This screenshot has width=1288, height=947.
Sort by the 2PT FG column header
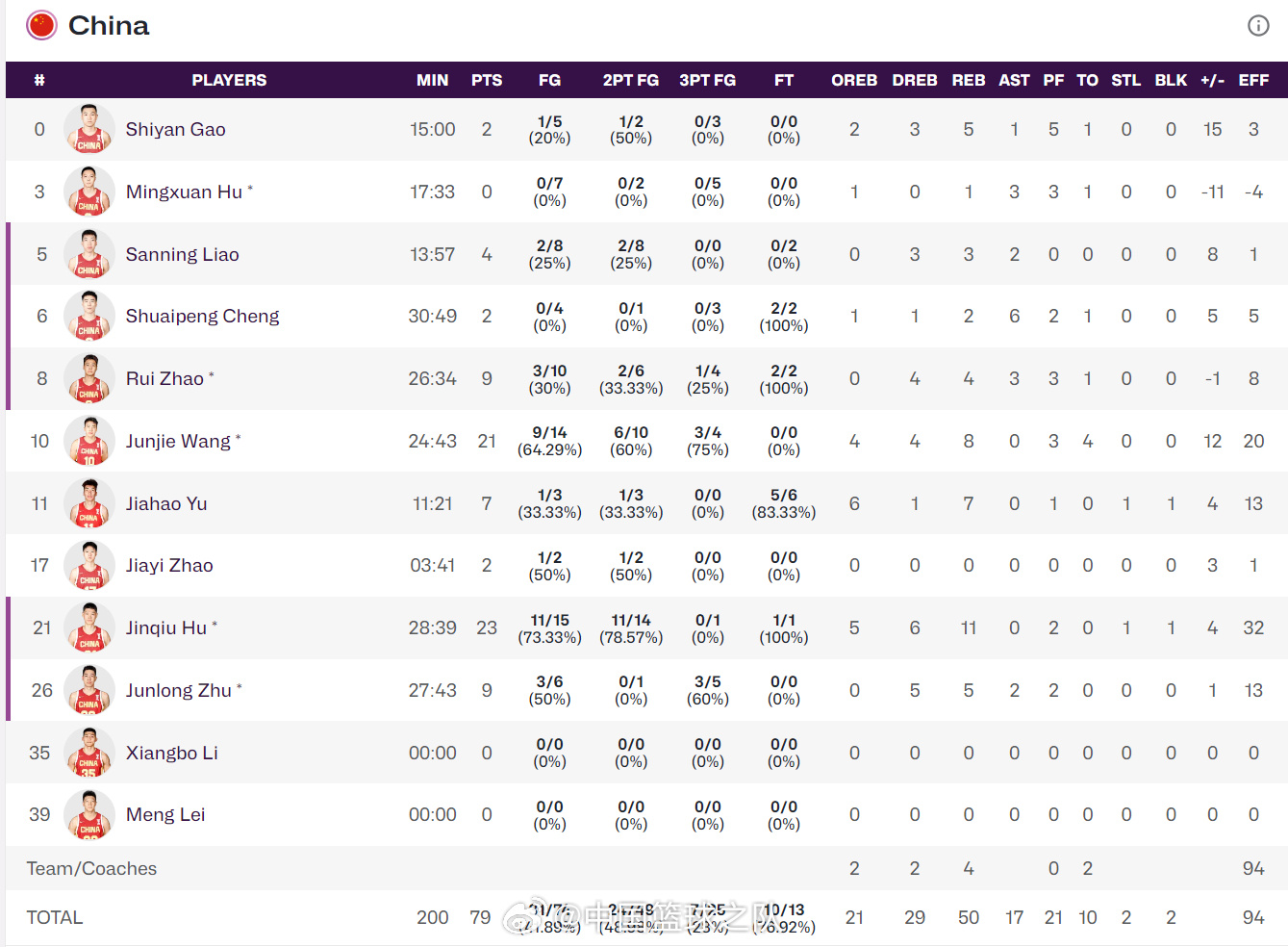[631, 80]
